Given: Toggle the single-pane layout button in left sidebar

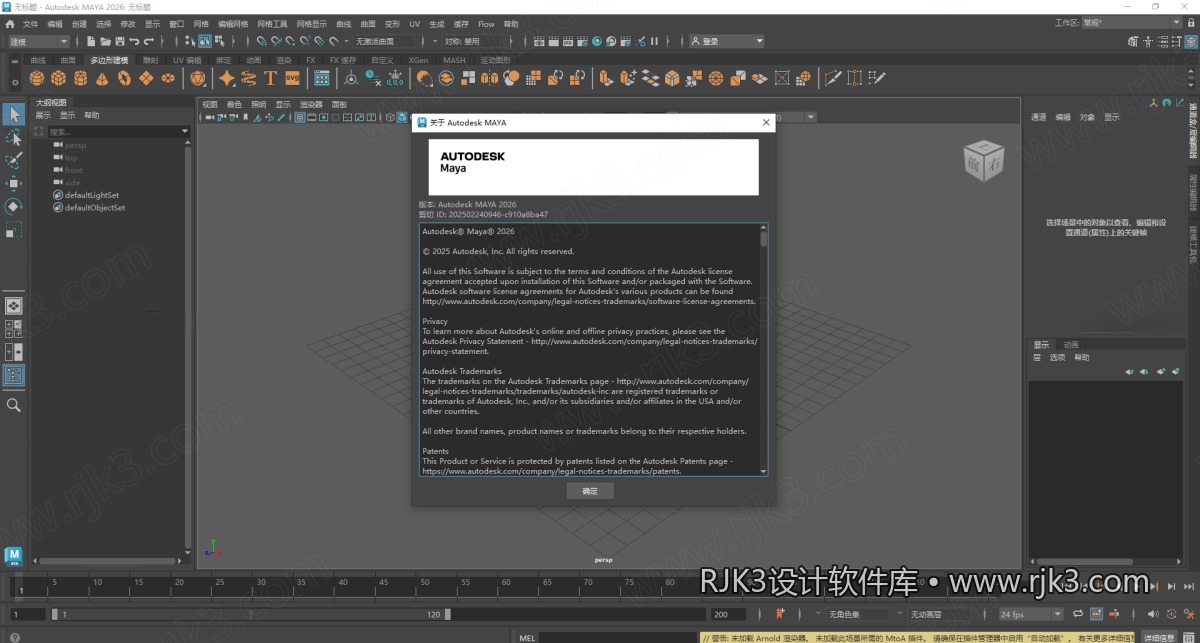Looking at the screenshot, I should (x=14, y=306).
